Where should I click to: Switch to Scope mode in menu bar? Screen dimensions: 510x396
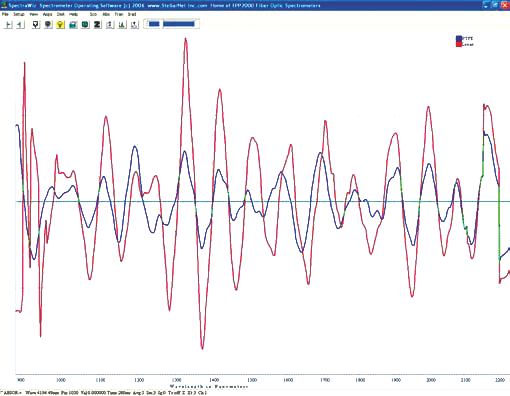[x=93, y=14]
